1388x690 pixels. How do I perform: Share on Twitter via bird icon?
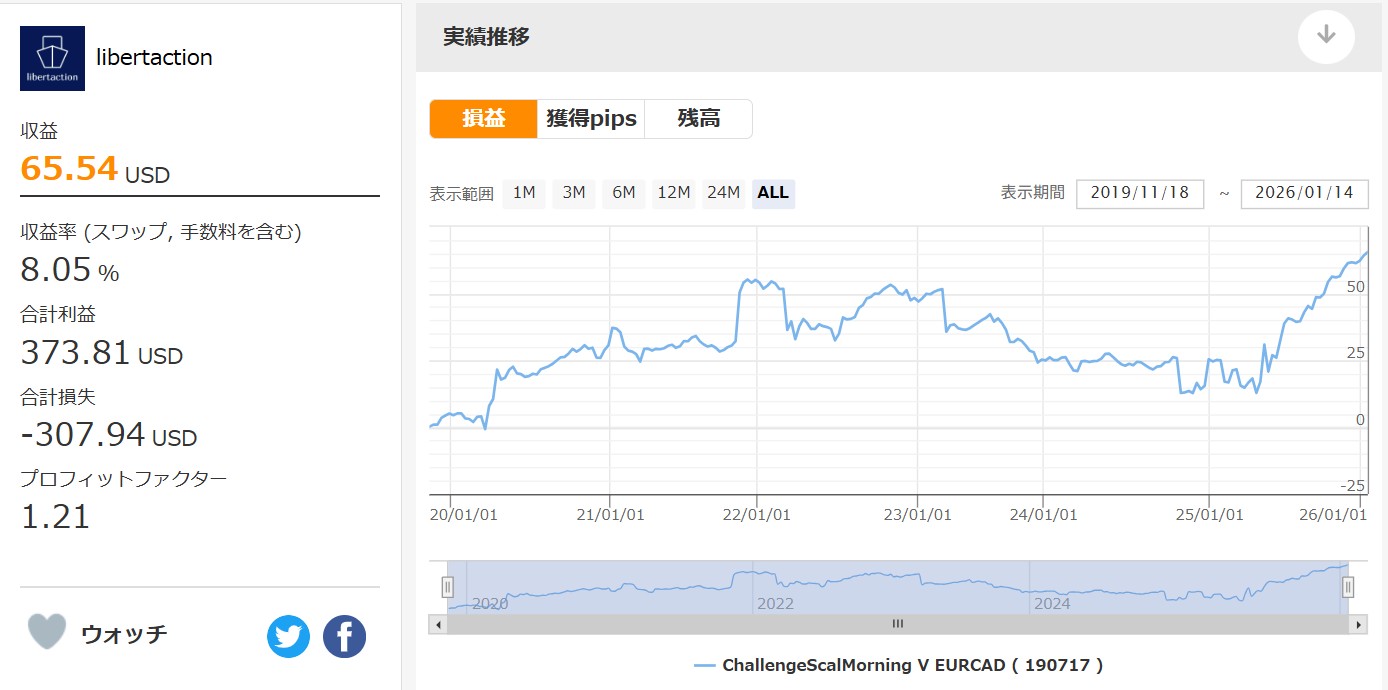(288, 636)
